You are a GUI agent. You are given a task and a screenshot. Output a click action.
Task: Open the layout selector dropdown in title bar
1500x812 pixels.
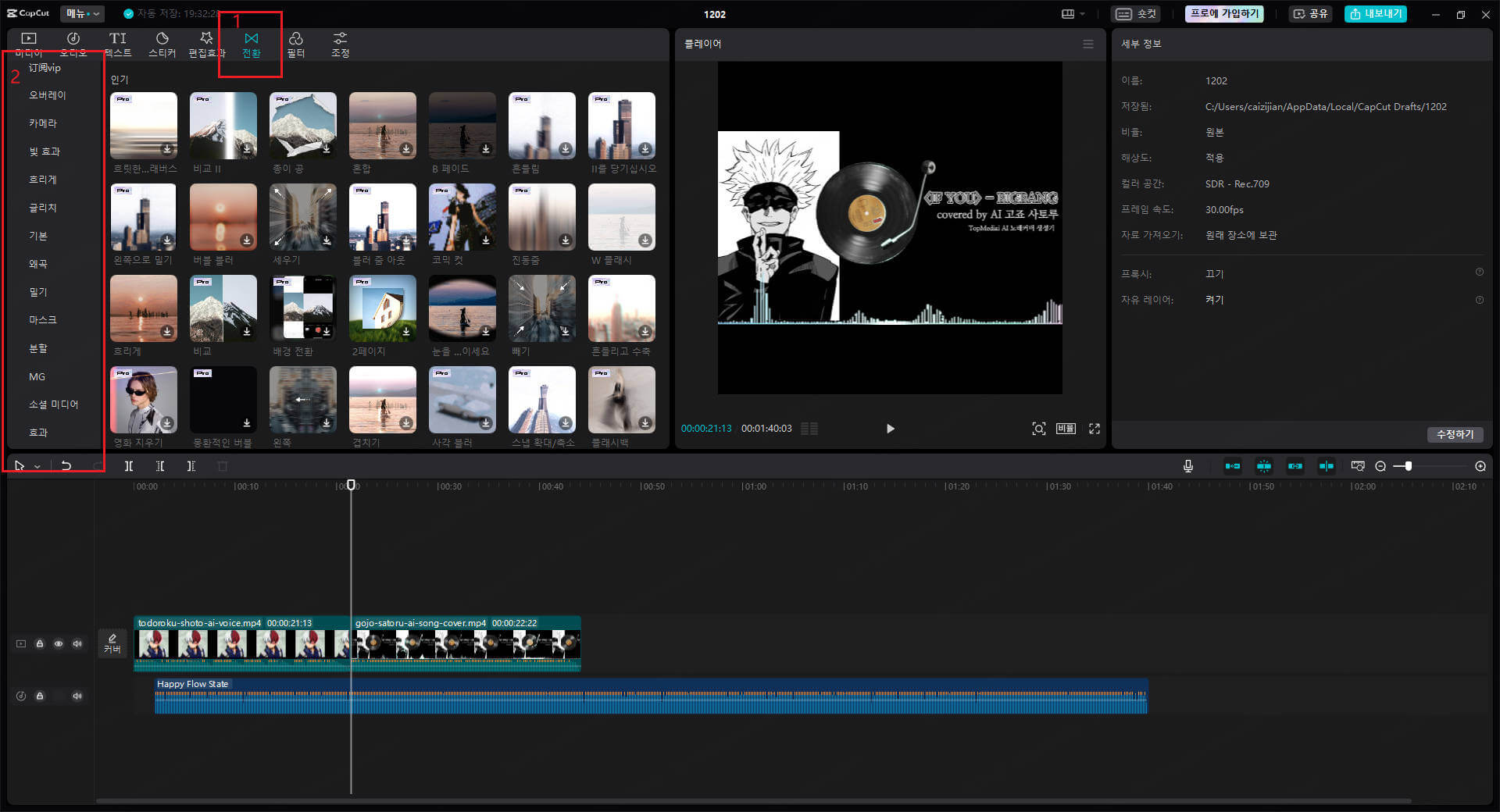1073,13
